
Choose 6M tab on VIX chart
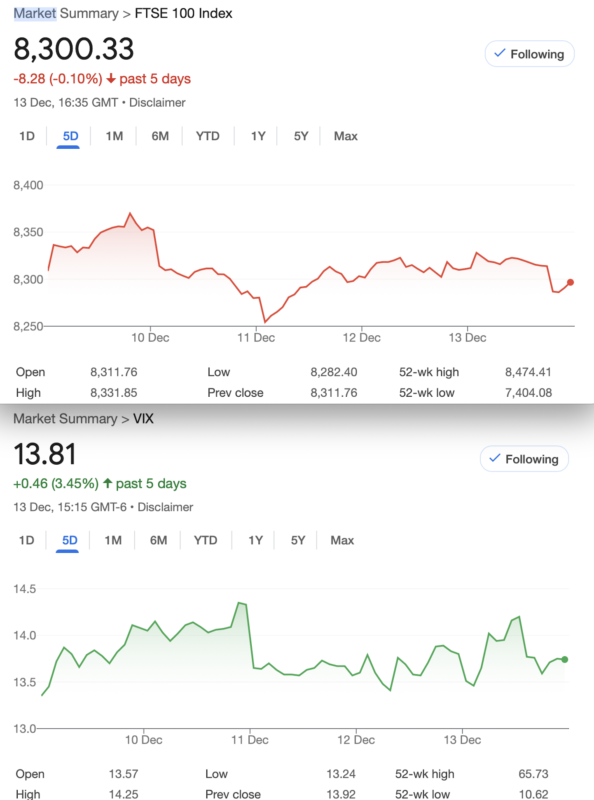[158, 540]
